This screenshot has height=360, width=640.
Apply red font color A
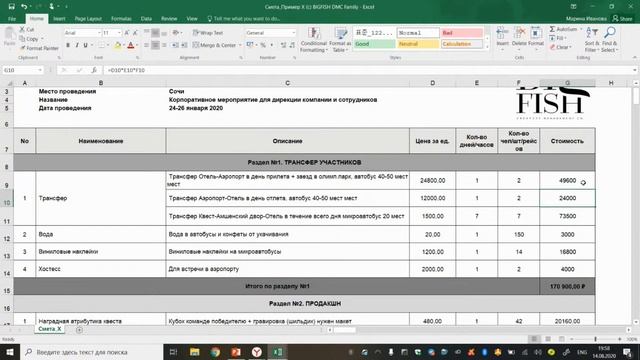tap(131, 45)
